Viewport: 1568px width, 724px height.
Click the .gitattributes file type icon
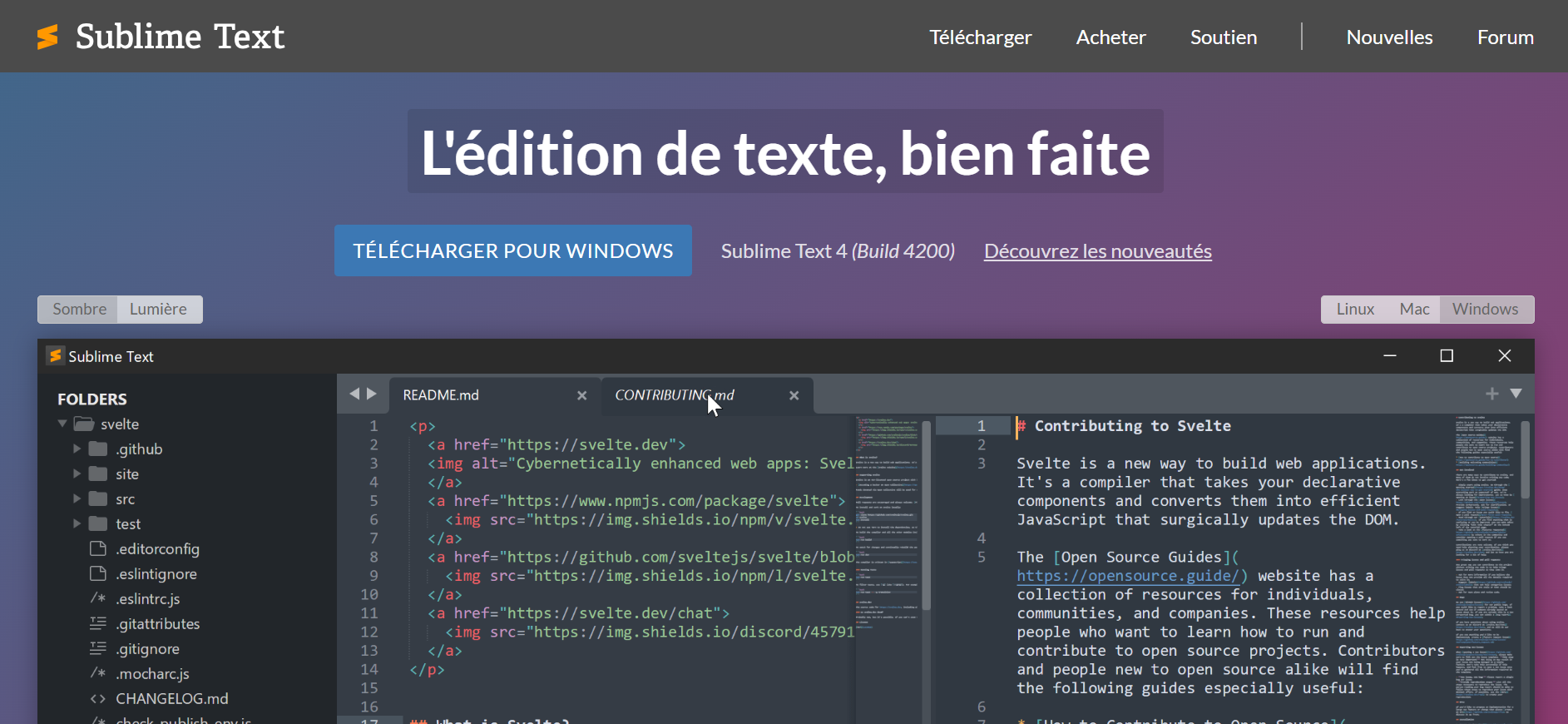[98, 623]
